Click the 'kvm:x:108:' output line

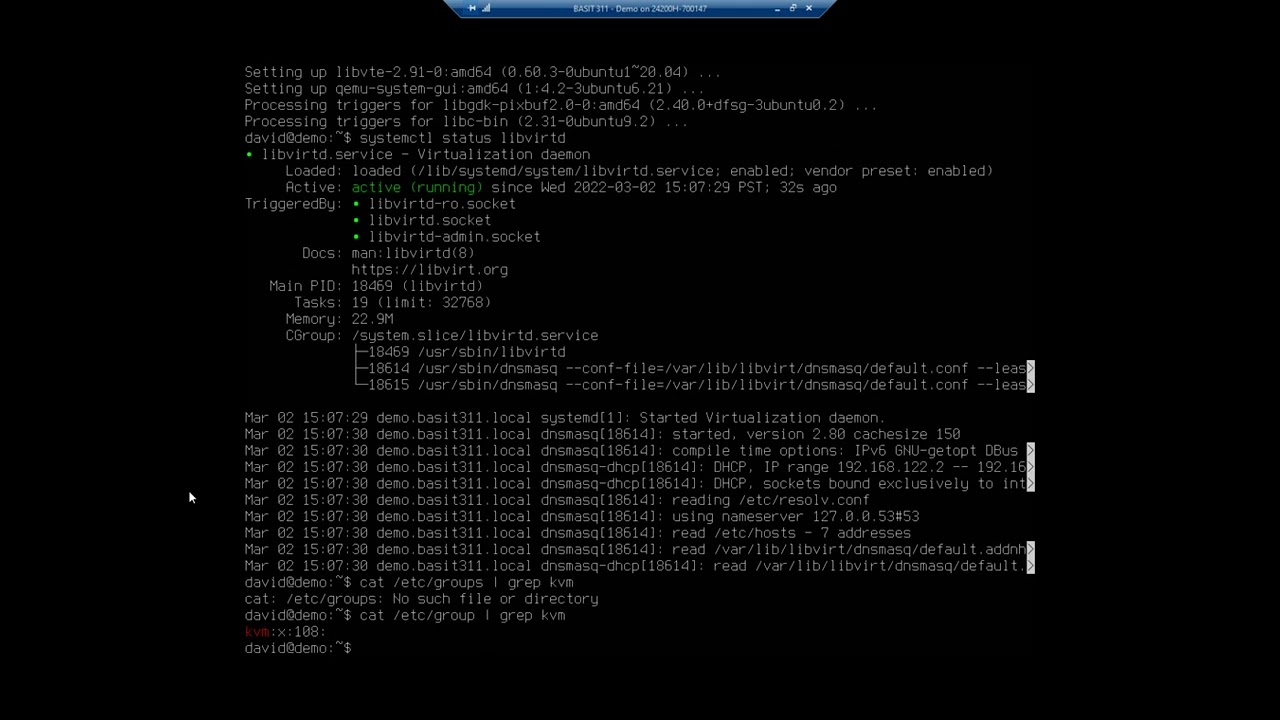(x=286, y=632)
